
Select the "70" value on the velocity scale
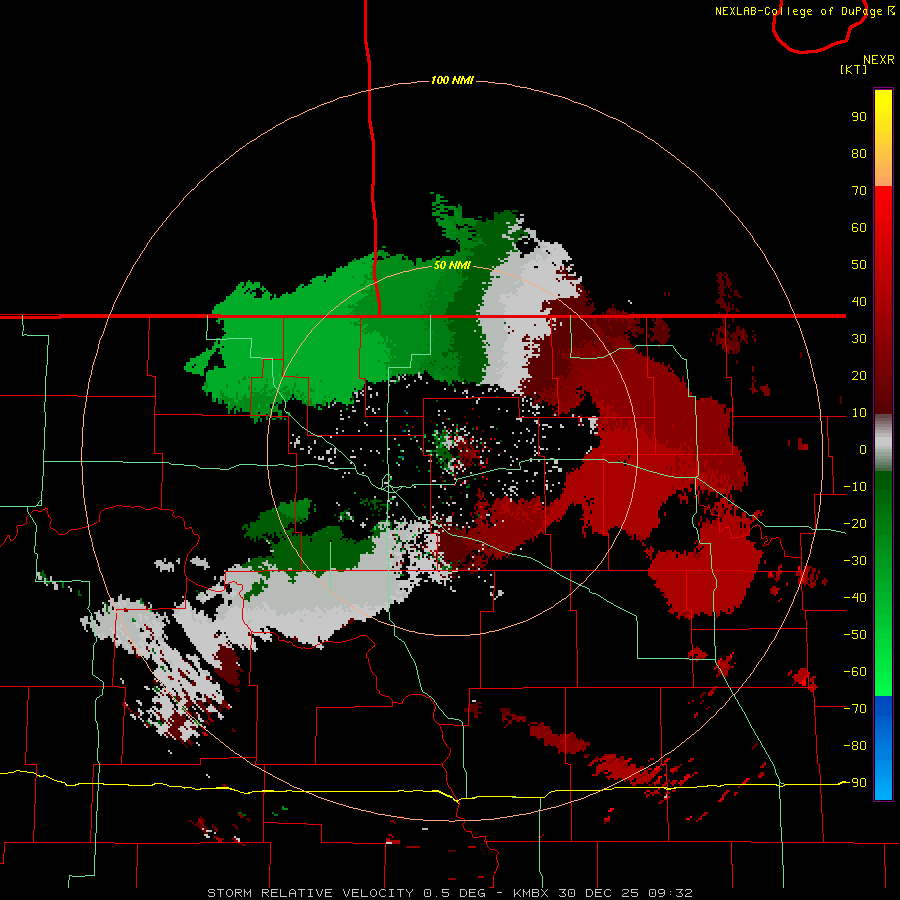click(x=859, y=191)
